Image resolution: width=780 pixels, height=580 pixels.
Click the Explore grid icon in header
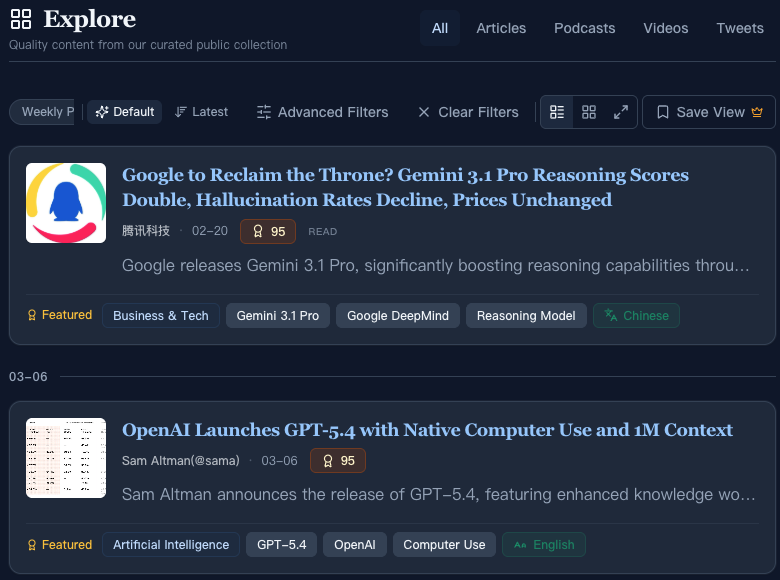[x=21, y=19]
